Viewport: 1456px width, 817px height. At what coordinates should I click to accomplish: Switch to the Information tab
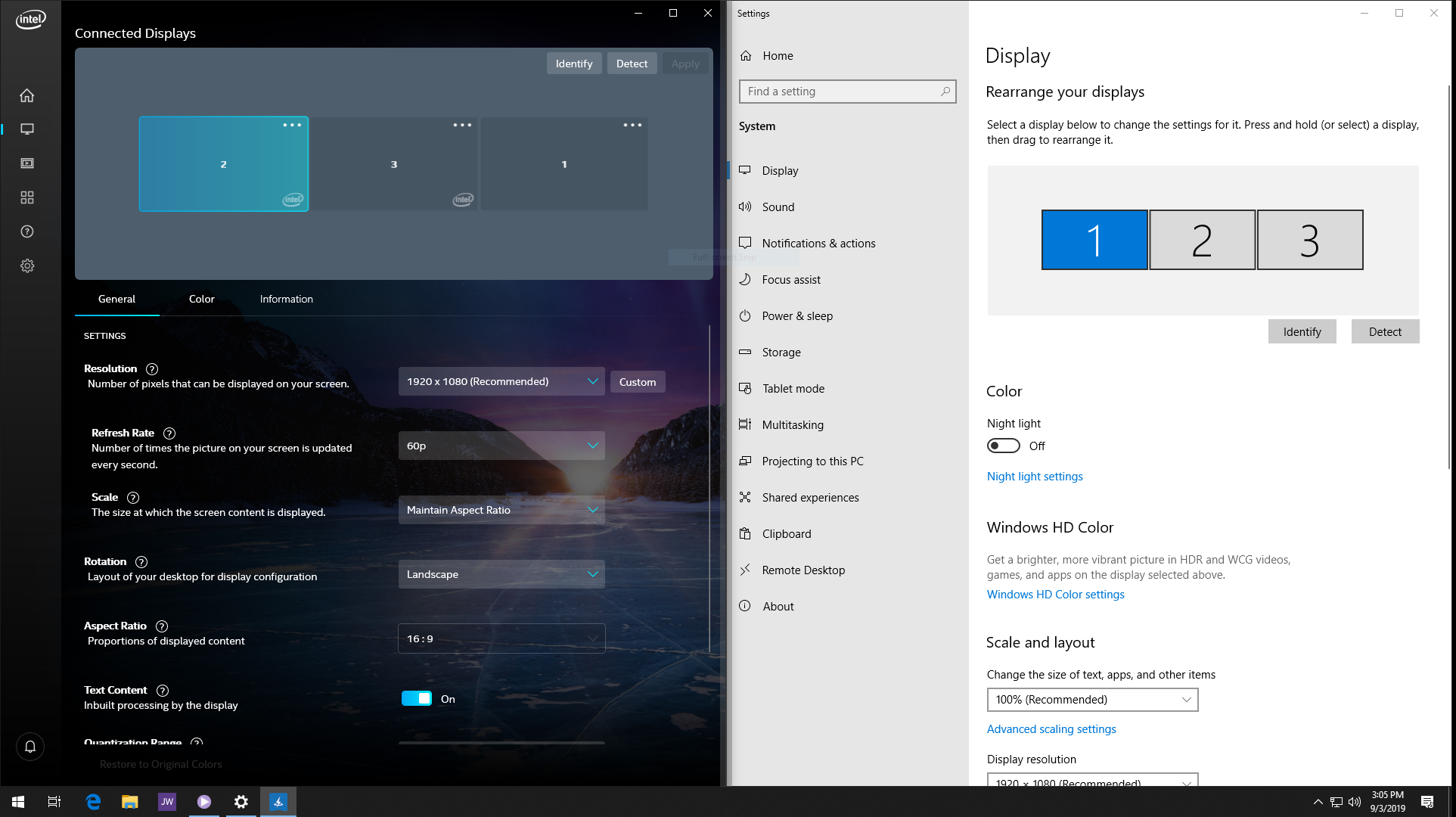[x=286, y=299]
